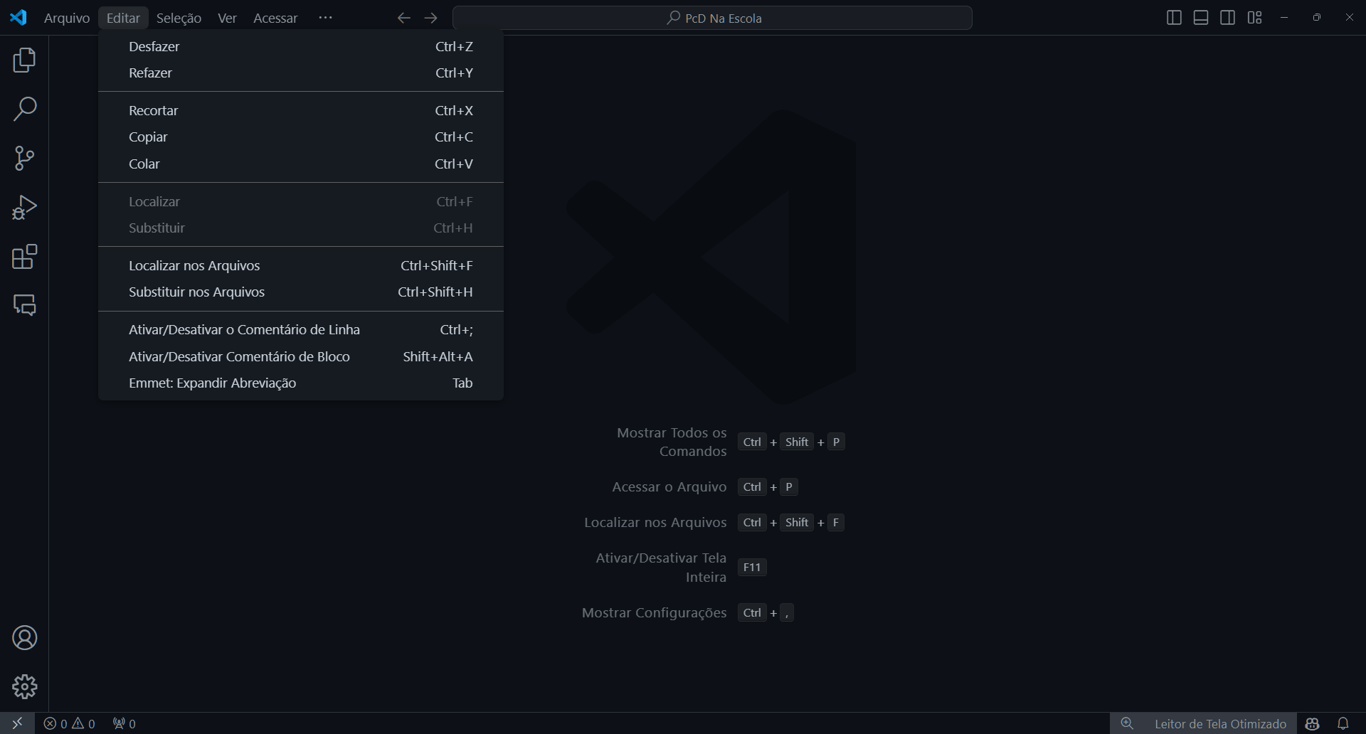Click the Mostrar Todos os Comandos label
Screen dimensions: 1366x734
(672, 442)
